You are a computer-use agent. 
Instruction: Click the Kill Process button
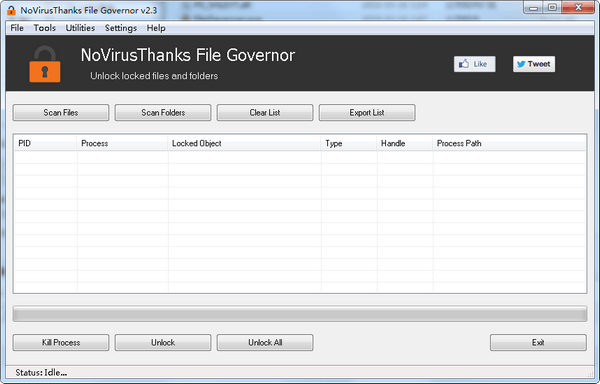tap(61, 342)
